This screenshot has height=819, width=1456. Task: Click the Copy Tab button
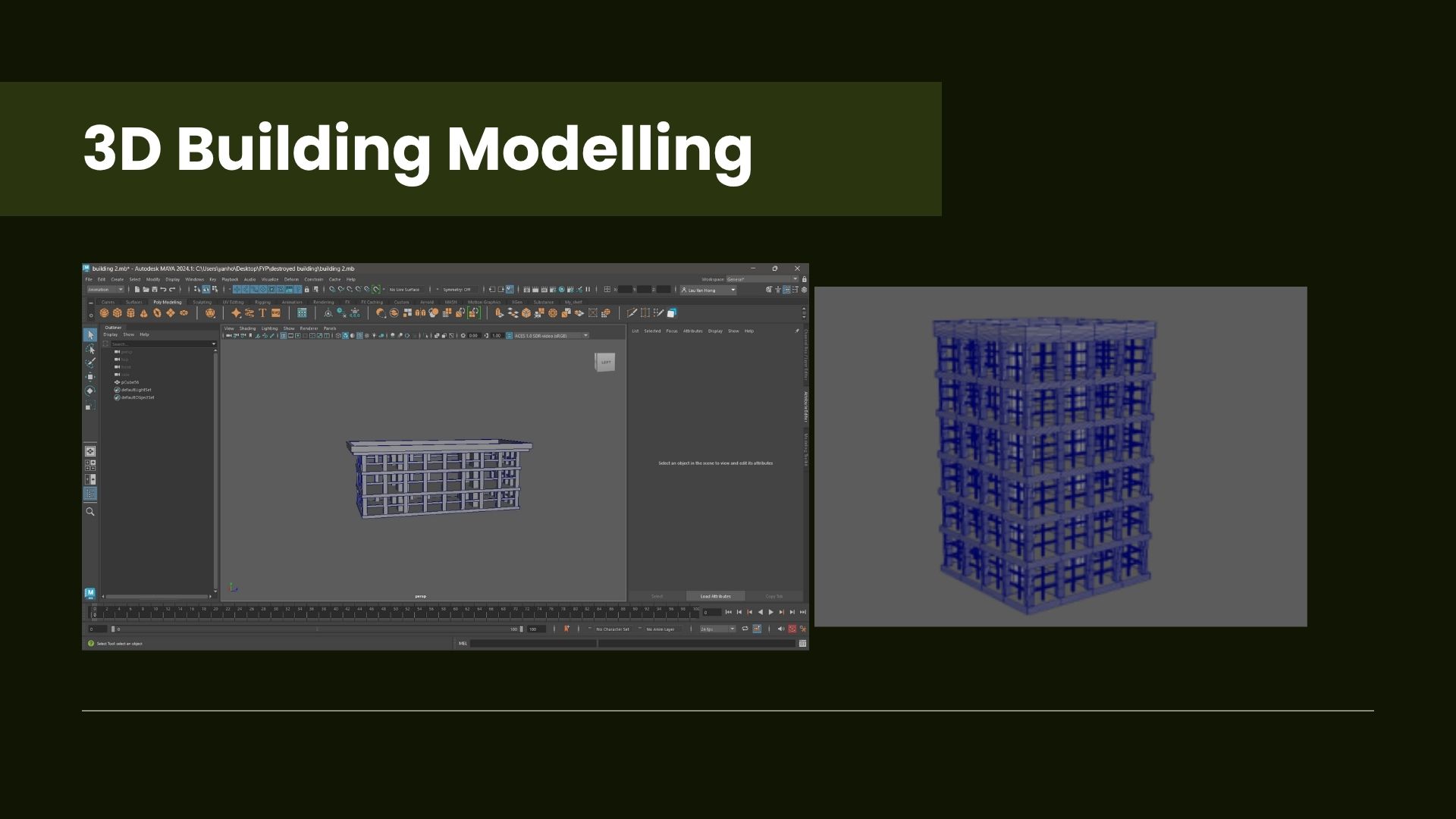click(773, 596)
